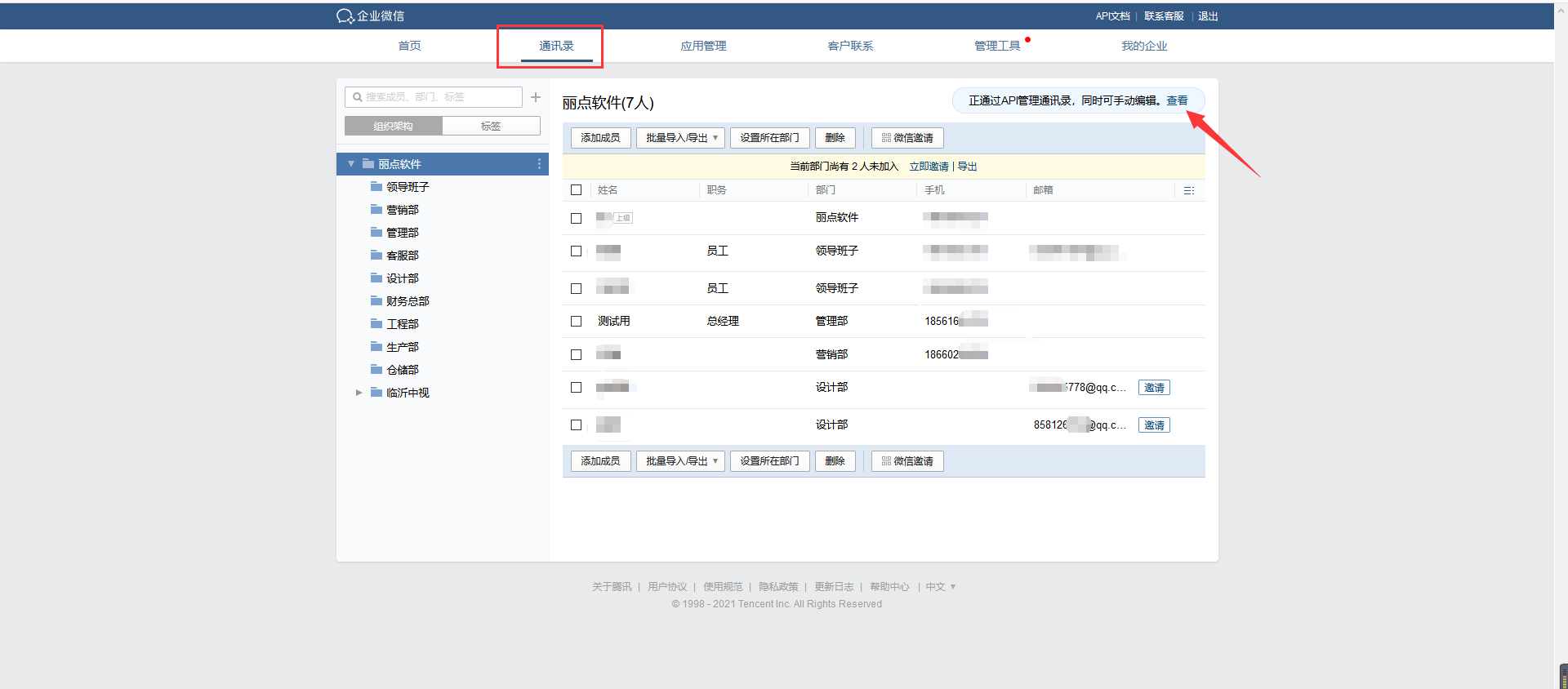Click the bottom 设置所在部门 button
Screen dimensions: 1568x689
click(x=769, y=461)
